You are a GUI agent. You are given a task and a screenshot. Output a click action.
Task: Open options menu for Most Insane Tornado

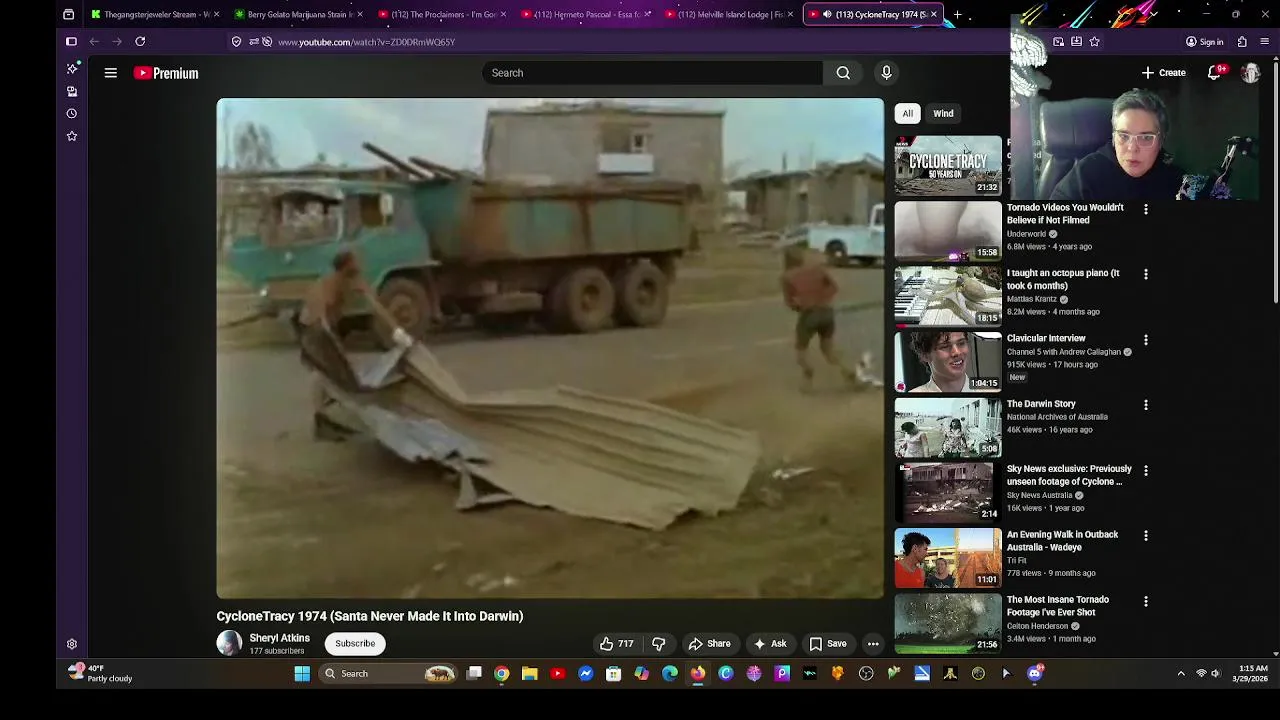point(1146,601)
